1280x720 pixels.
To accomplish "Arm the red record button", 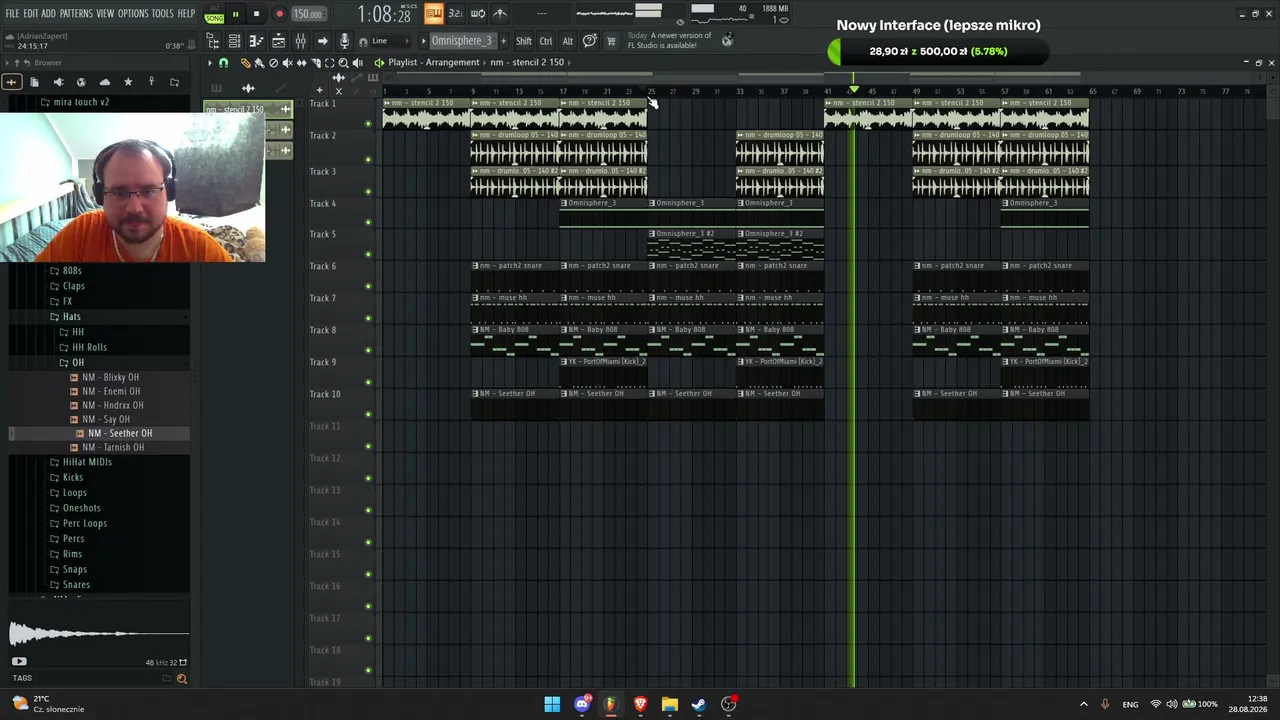I will 279,14.
